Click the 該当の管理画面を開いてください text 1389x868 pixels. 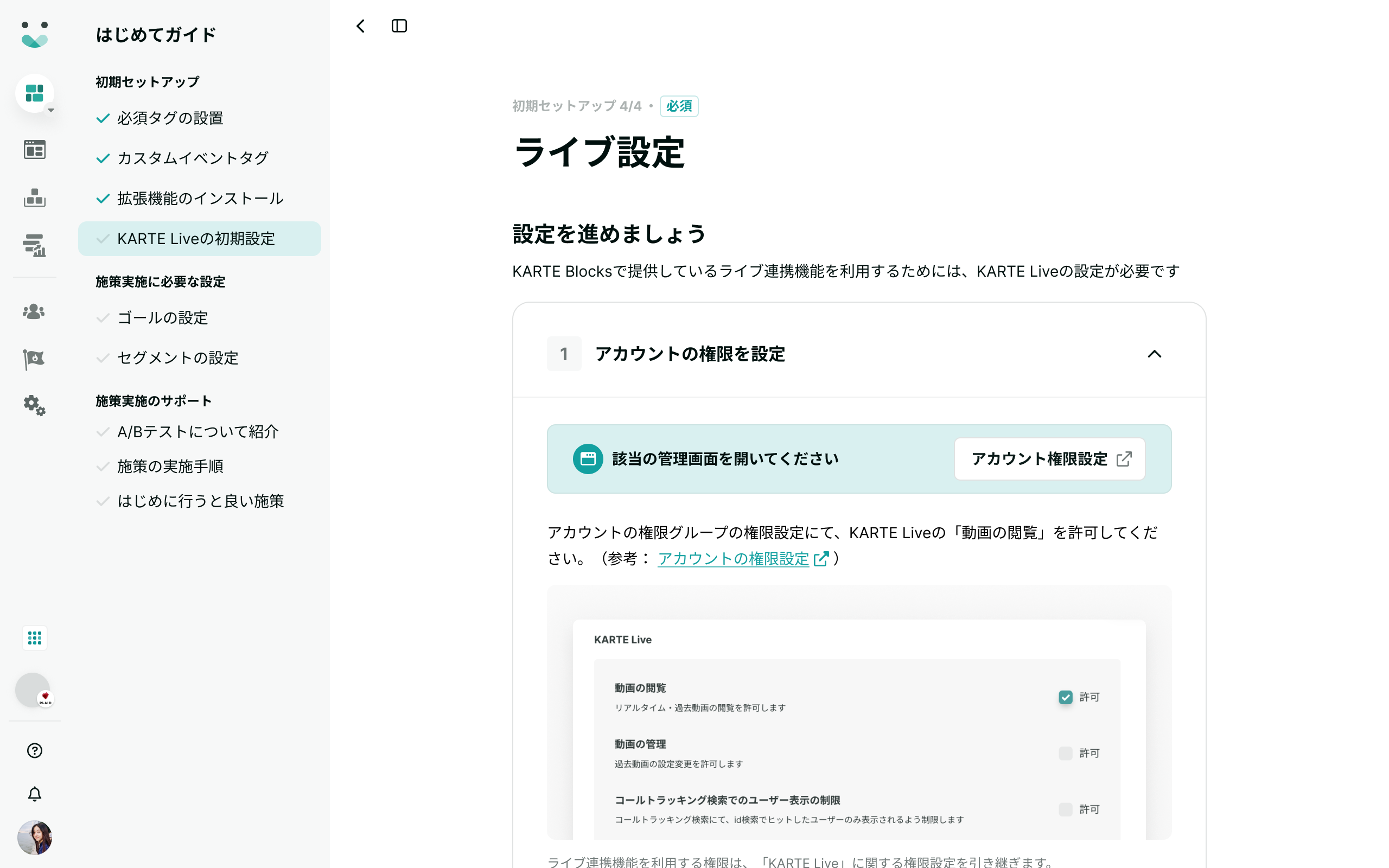coord(725,459)
